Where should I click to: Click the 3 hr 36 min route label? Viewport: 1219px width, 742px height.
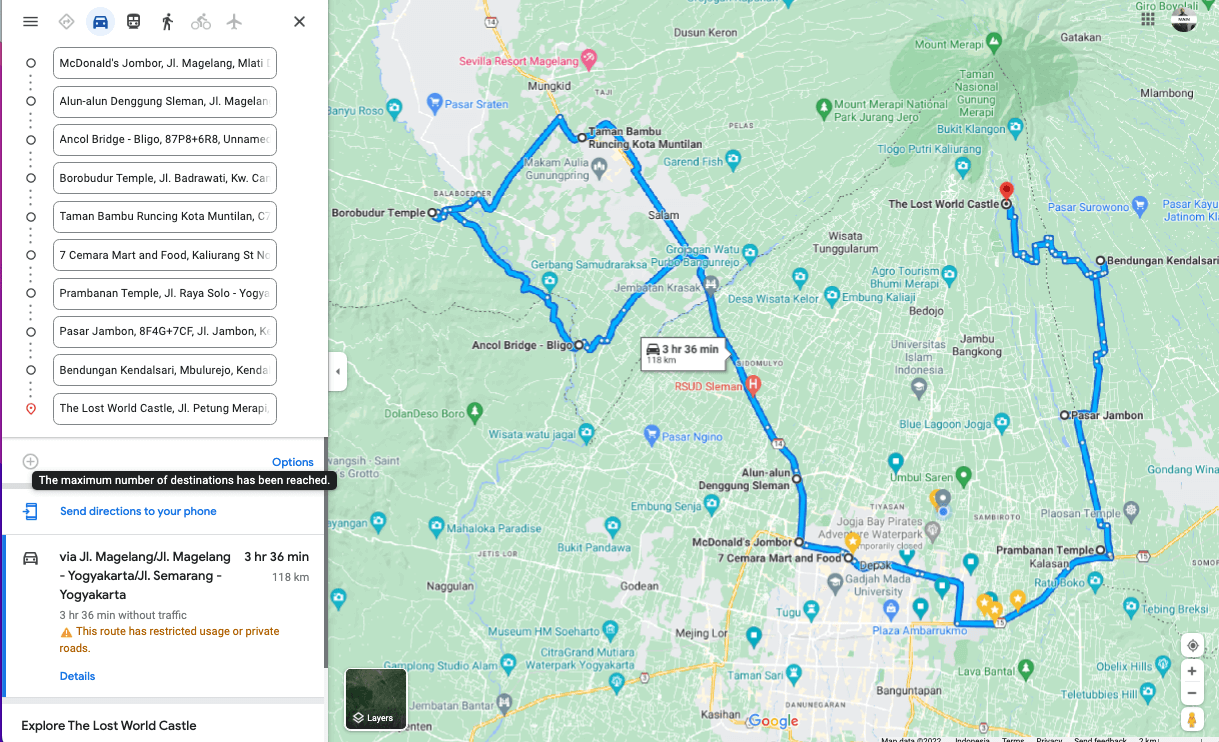click(x=683, y=354)
